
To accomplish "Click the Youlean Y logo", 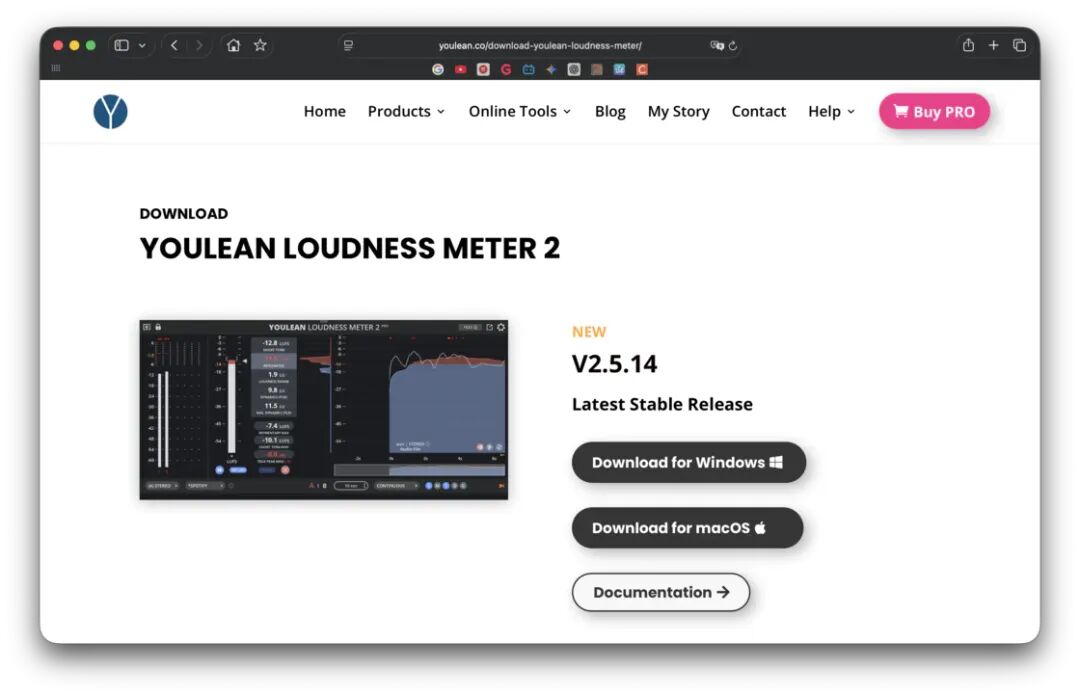I will [110, 111].
